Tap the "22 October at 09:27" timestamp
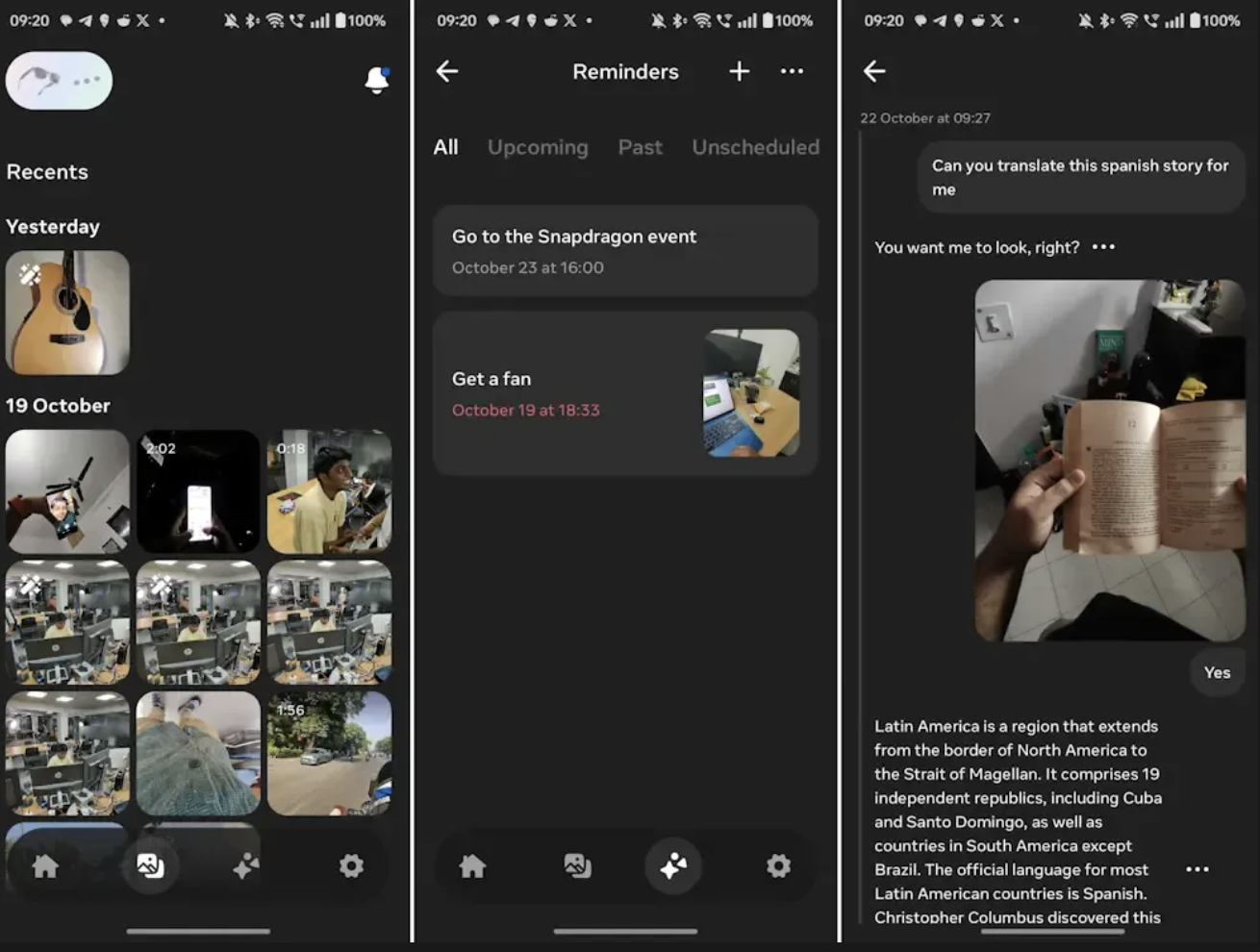The height and width of the screenshot is (952, 1260). point(925,118)
